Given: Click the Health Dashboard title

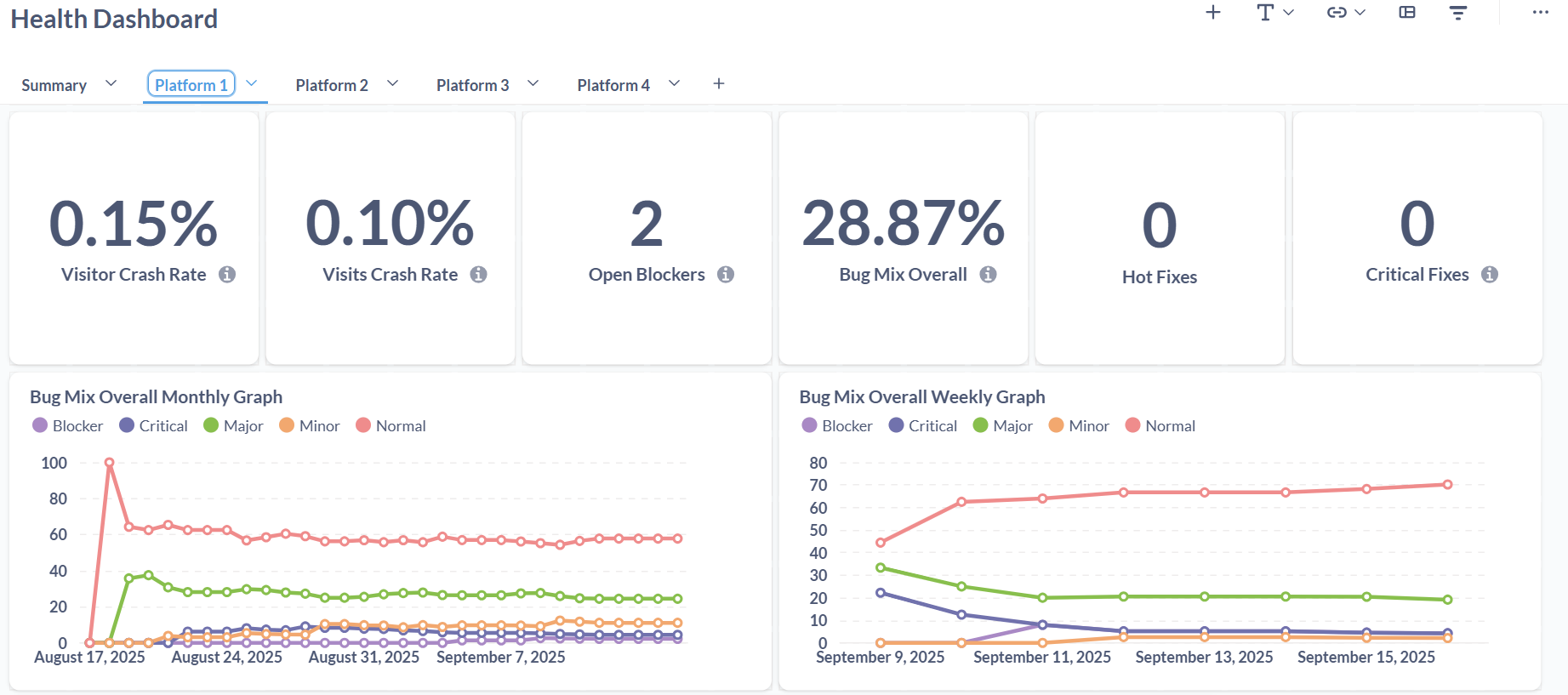Looking at the screenshot, I should click(x=114, y=19).
